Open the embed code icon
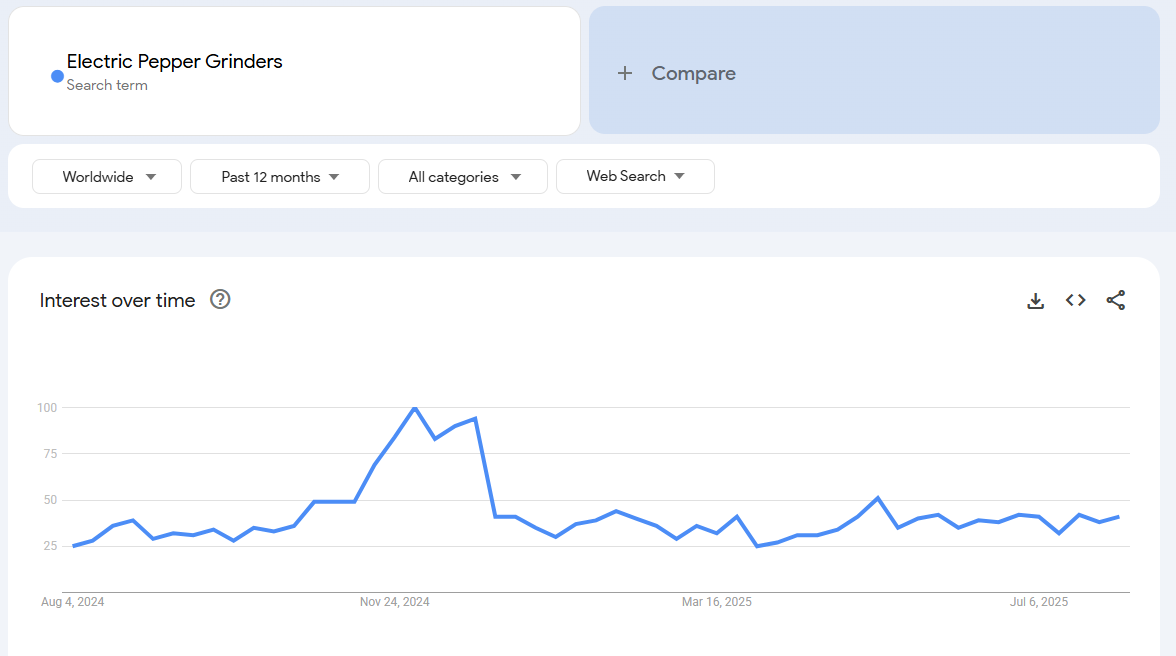 tap(1076, 300)
